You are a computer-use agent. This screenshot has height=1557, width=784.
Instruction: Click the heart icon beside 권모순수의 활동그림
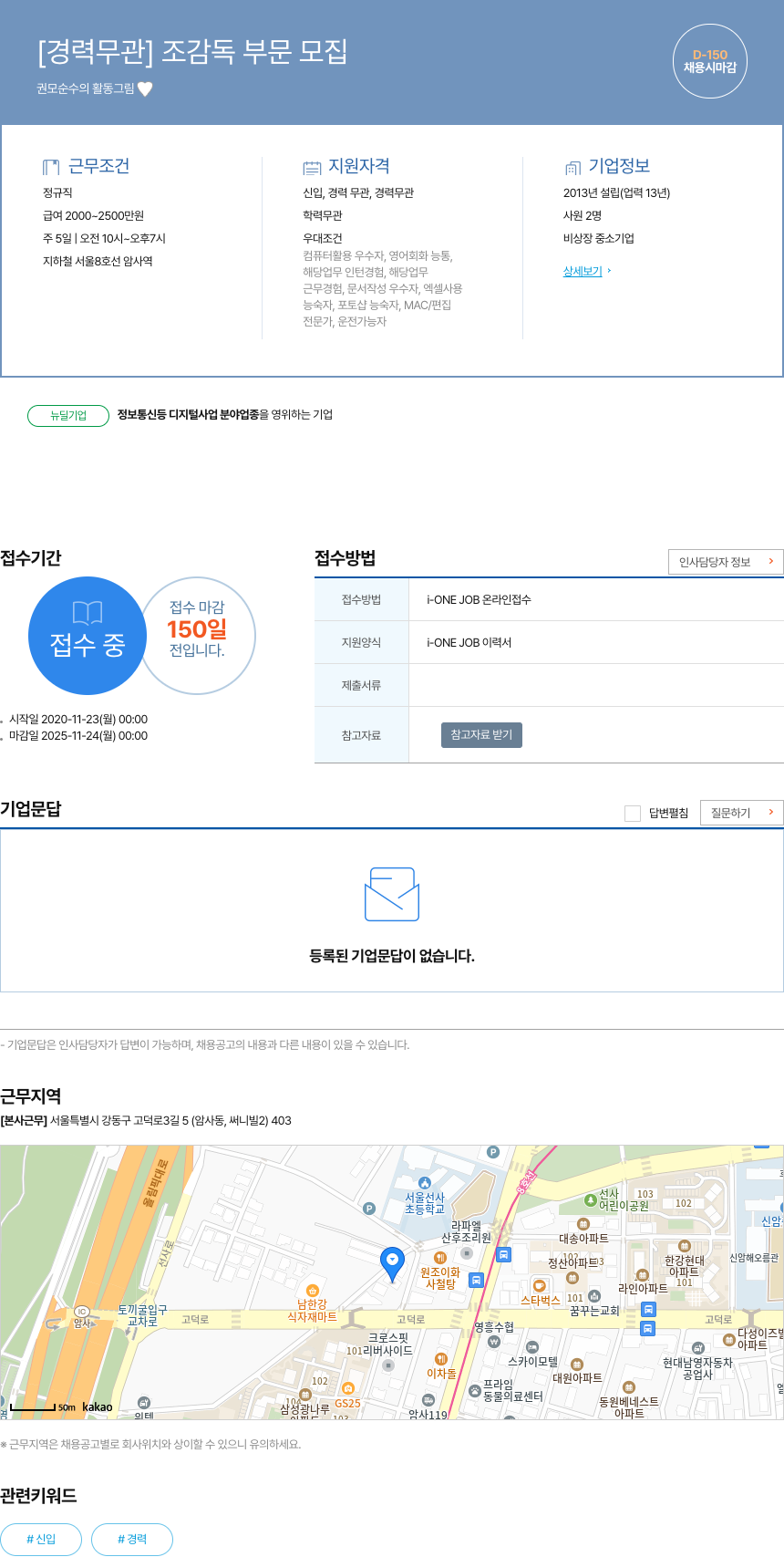[145, 88]
